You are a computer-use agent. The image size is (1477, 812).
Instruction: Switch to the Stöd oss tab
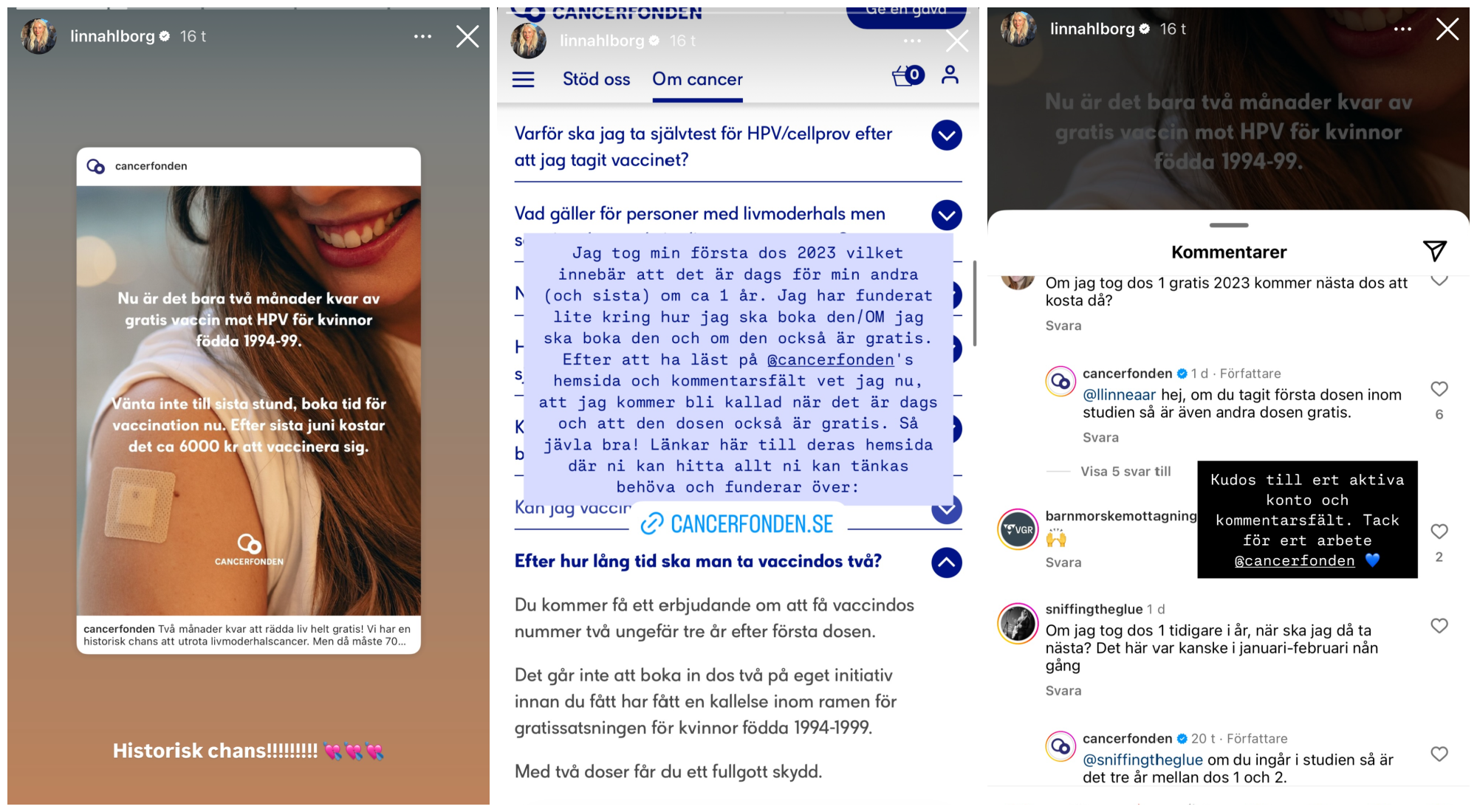pos(596,79)
